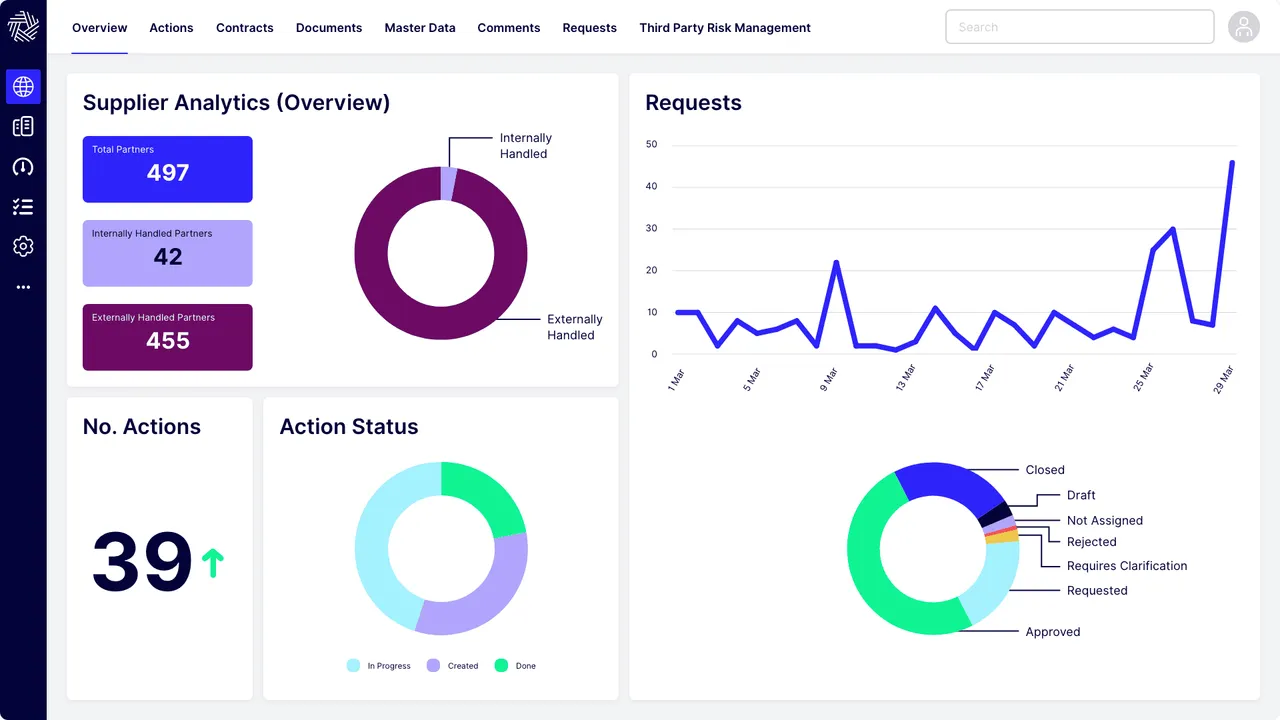Viewport: 1280px width, 720px height.
Task: Open the settings gear icon in sidebar
Action: [x=23, y=246]
